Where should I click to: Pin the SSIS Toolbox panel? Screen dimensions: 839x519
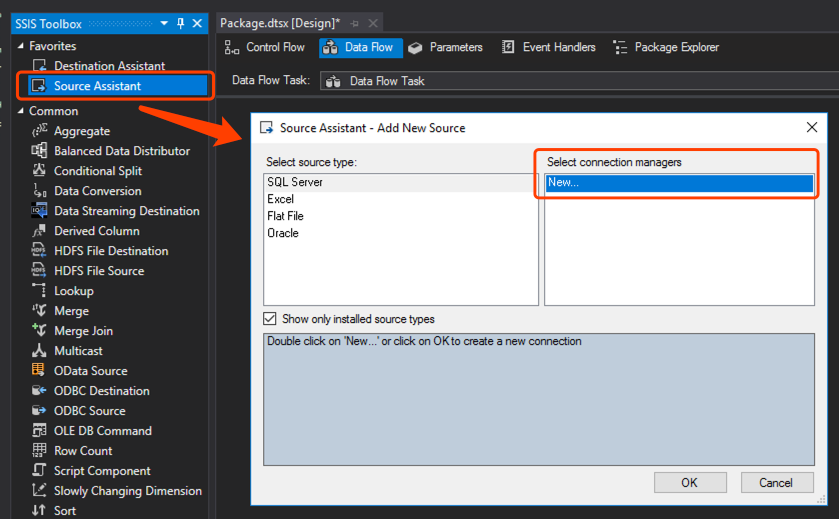pos(180,24)
